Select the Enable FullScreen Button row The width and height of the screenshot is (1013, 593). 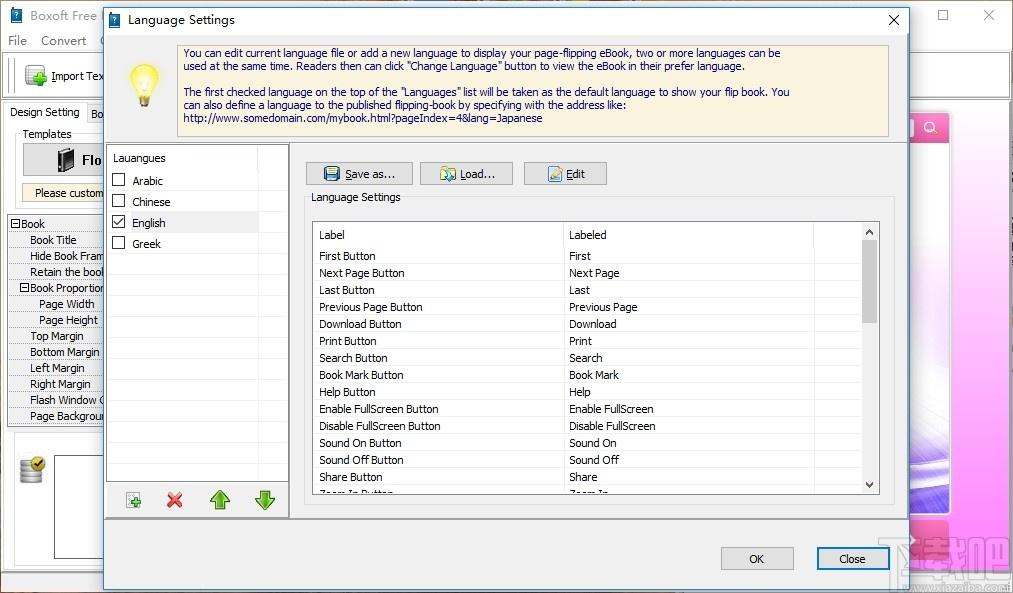coord(587,409)
